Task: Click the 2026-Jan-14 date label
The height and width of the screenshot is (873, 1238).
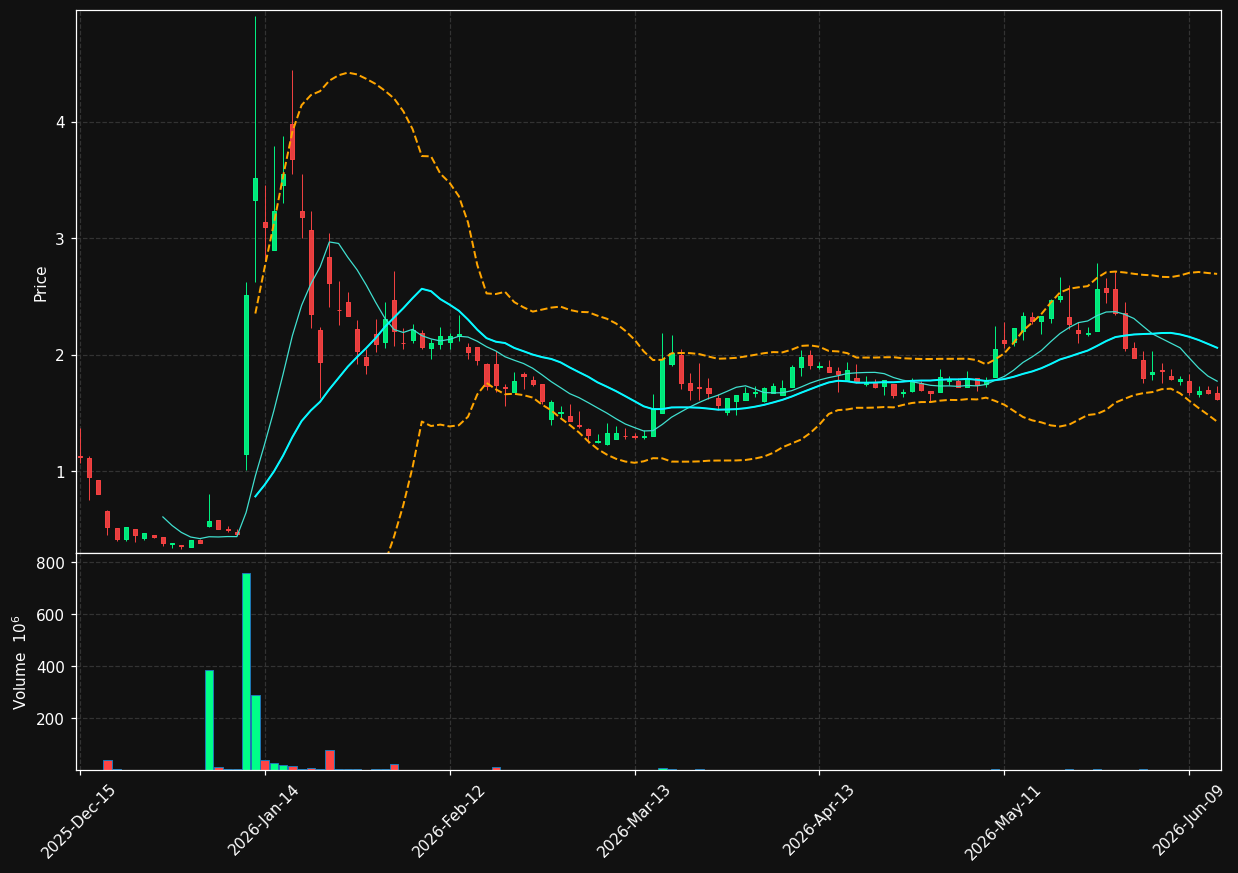Action: click(264, 821)
